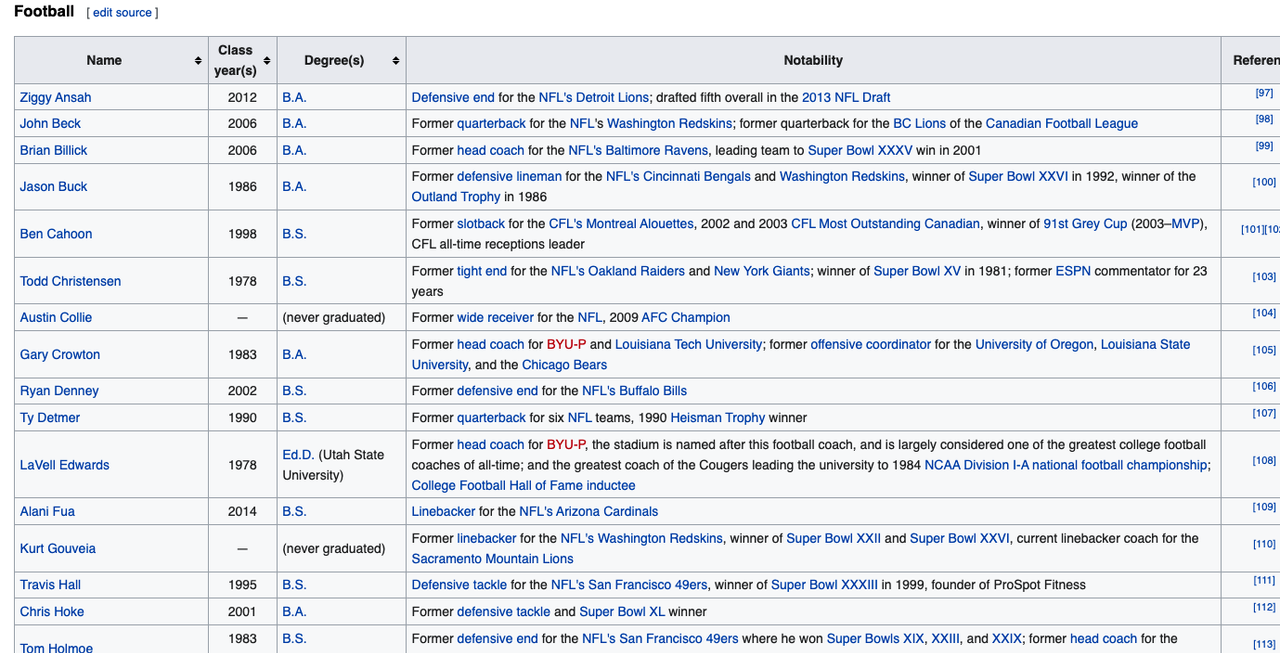Open reference footnote [97]

(1264, 93)
